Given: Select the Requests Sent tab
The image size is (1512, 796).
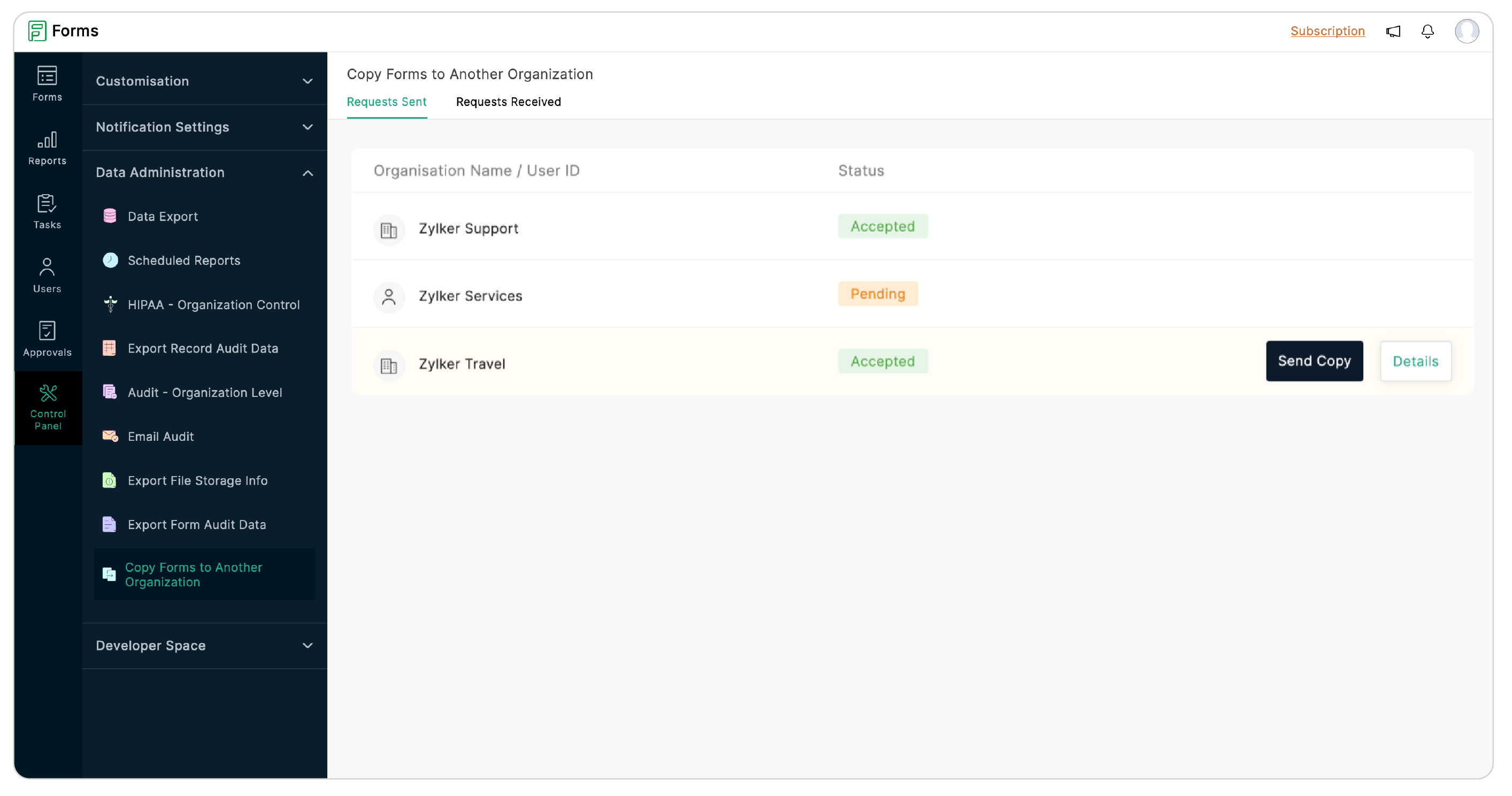Looking at the screenshot, I should (386, 101).
